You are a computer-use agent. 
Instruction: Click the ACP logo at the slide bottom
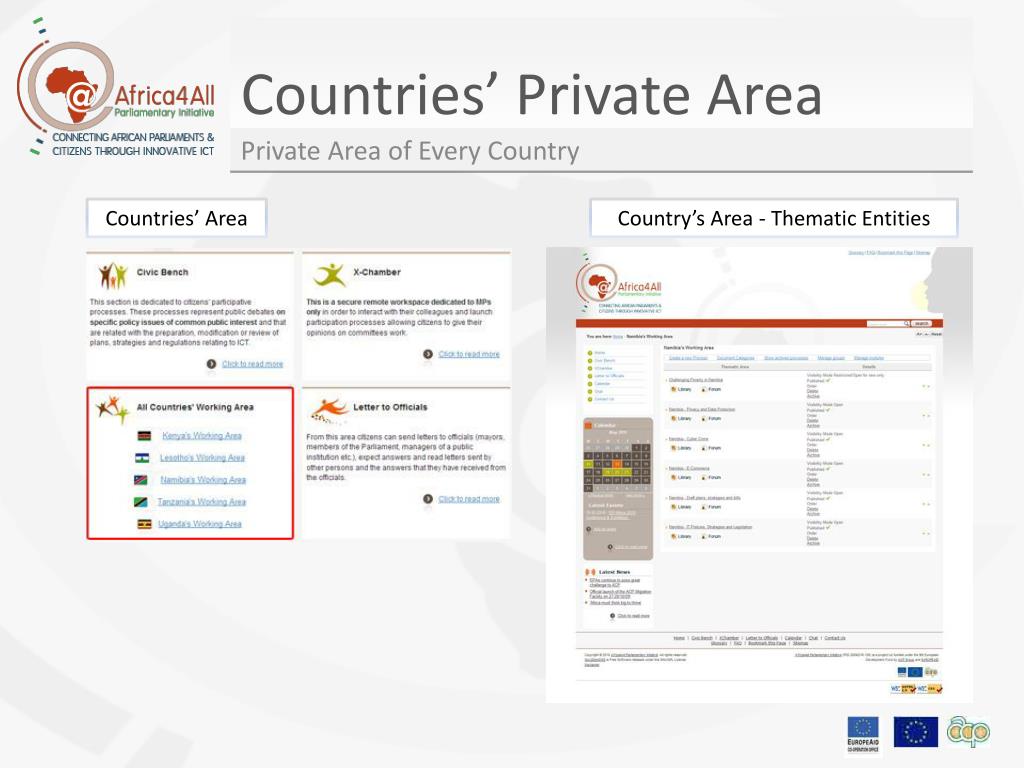[968, 731]
